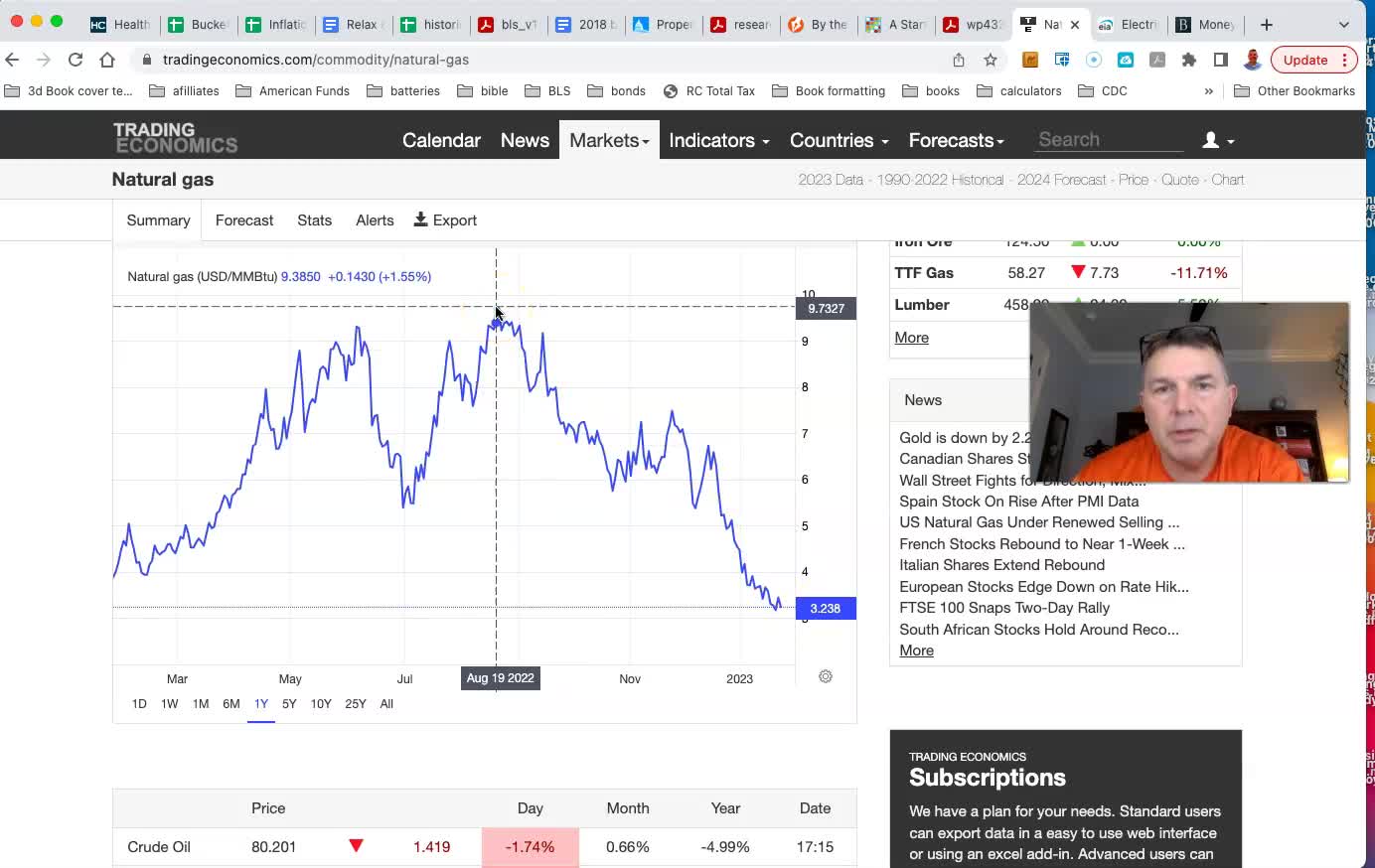Open the Markets dropdown menu
This screenshot has height=868, width=1375.
tap(609, 140)
